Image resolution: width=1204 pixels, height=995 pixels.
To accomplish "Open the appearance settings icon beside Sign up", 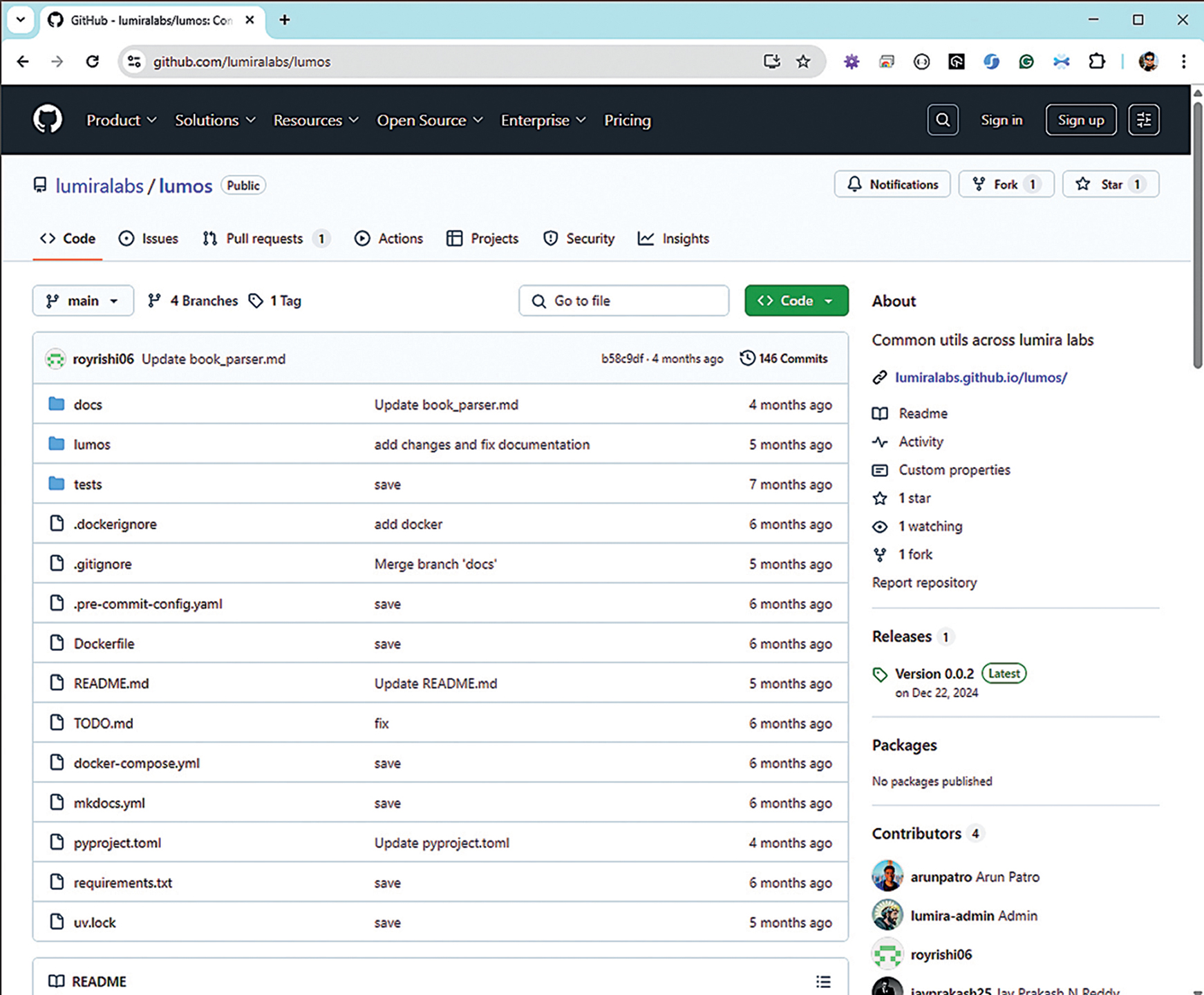I will [x=1144, y=120].
